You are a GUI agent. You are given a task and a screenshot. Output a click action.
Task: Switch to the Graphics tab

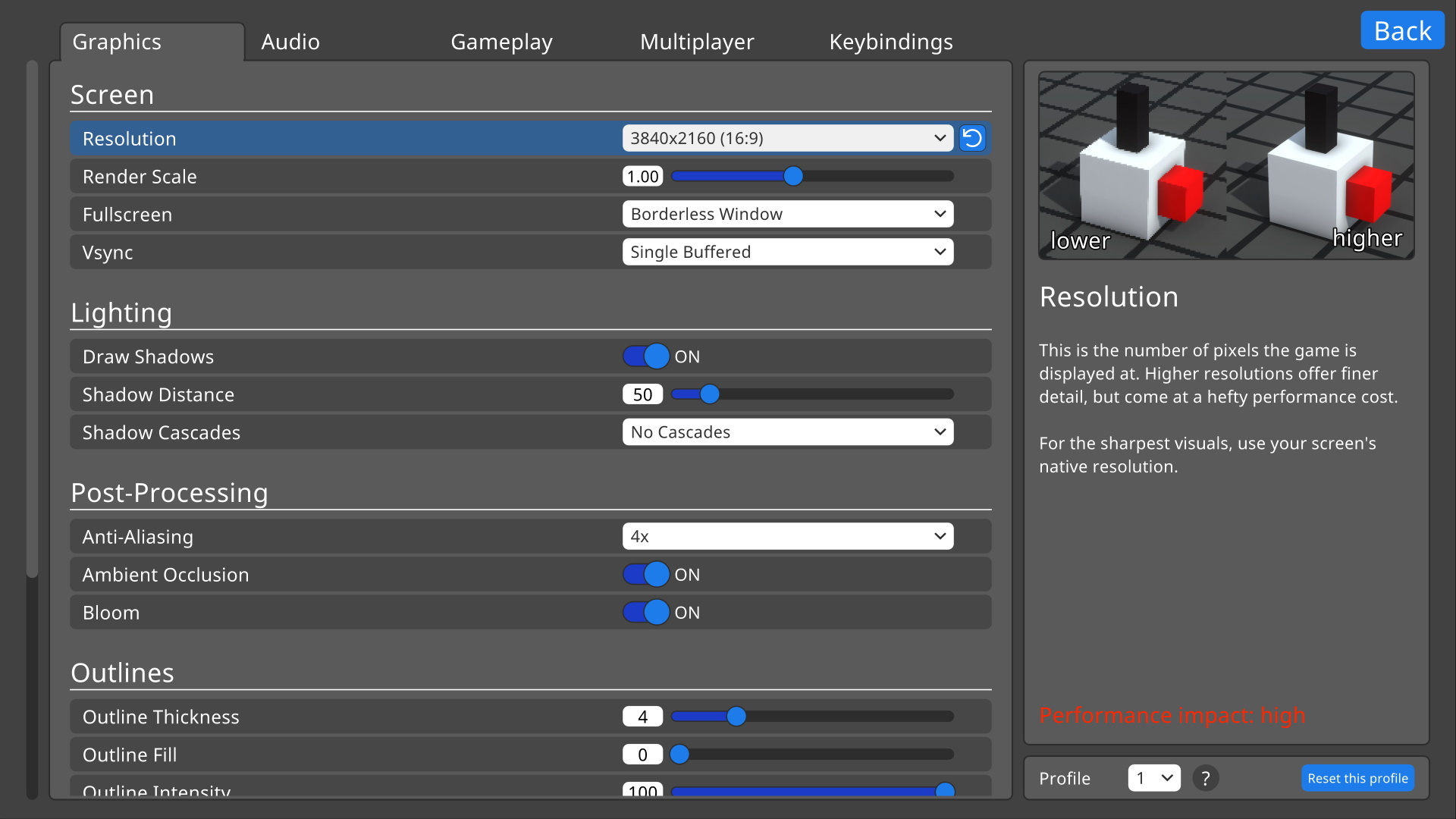(x=152, y=42)
